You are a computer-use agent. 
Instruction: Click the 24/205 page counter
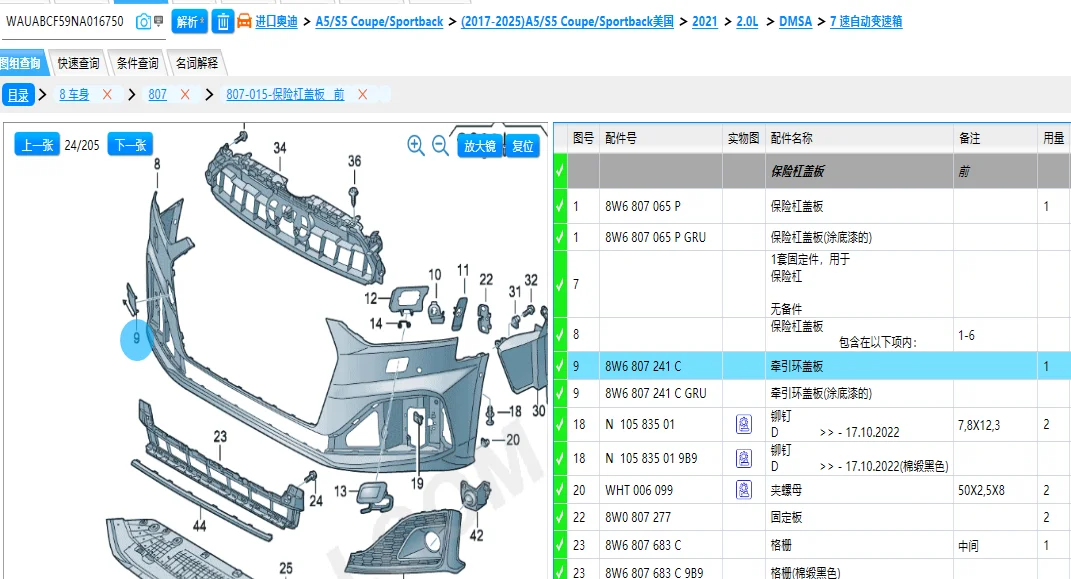82,145
